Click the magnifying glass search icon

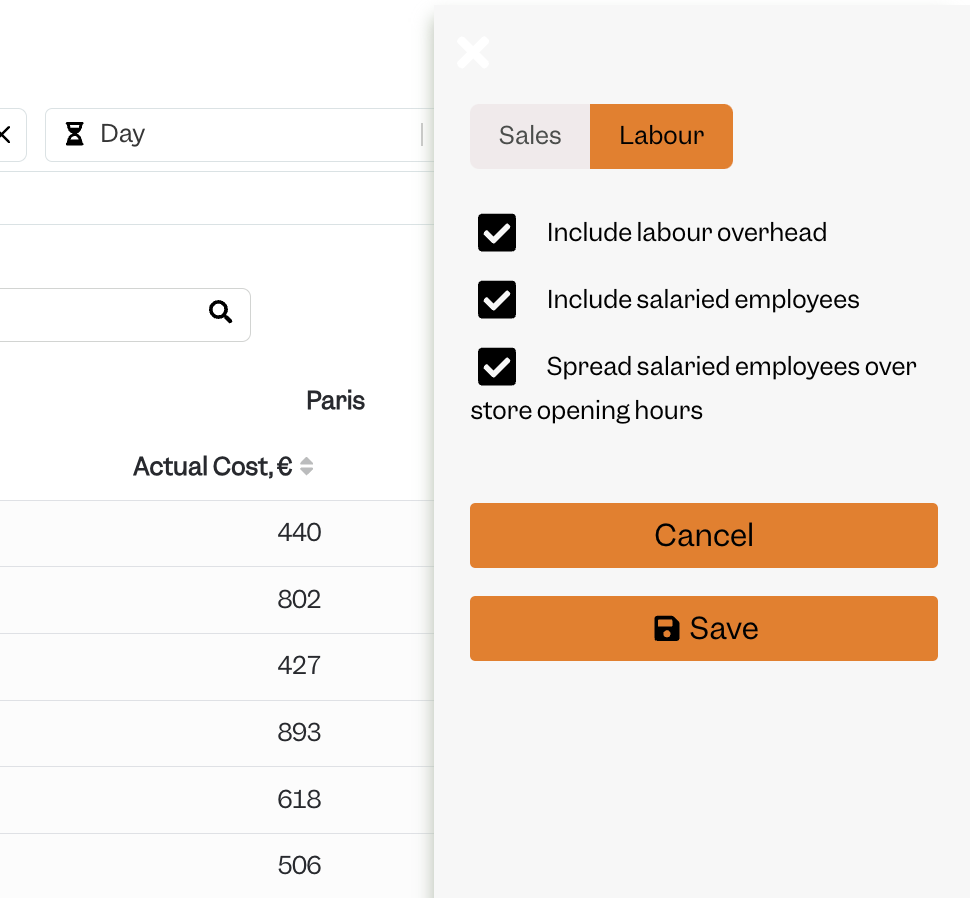[x=220, y=312]
